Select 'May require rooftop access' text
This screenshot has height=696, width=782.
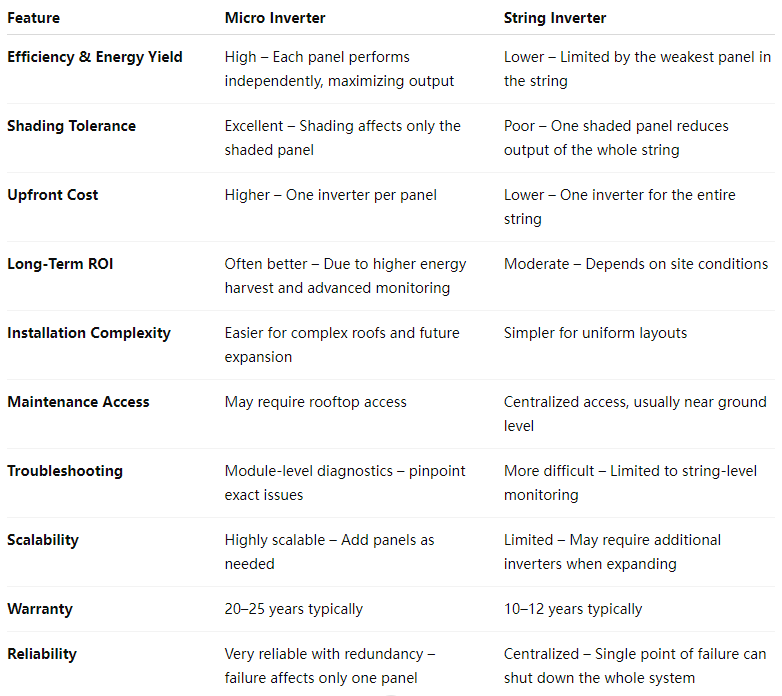click(x=316, y=402)
